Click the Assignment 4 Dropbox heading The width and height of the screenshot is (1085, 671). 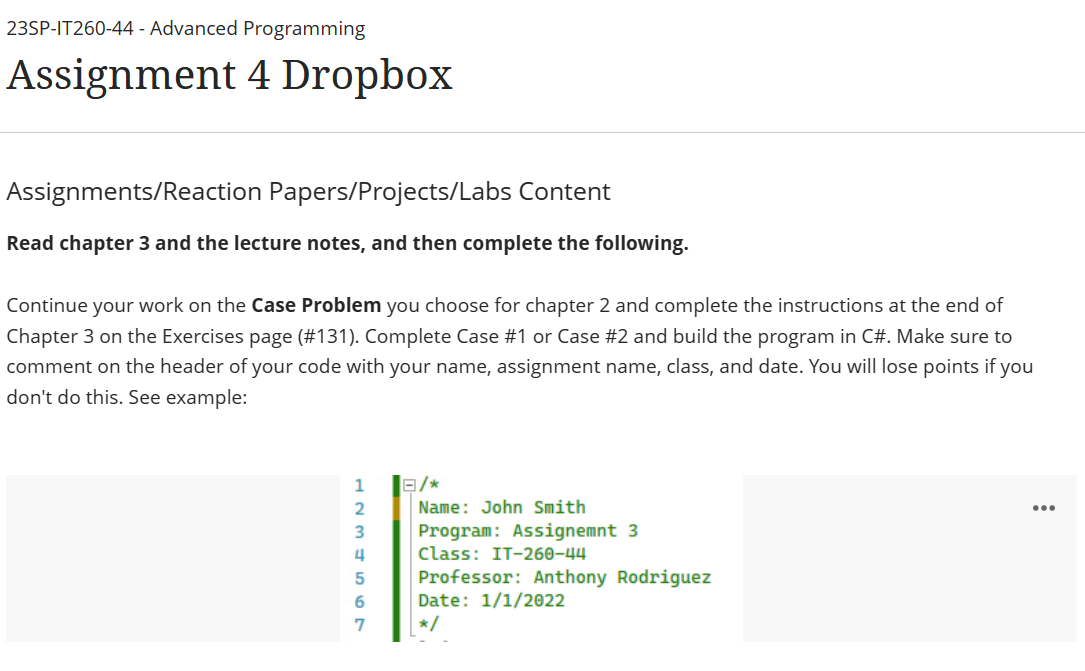point(229,75)
